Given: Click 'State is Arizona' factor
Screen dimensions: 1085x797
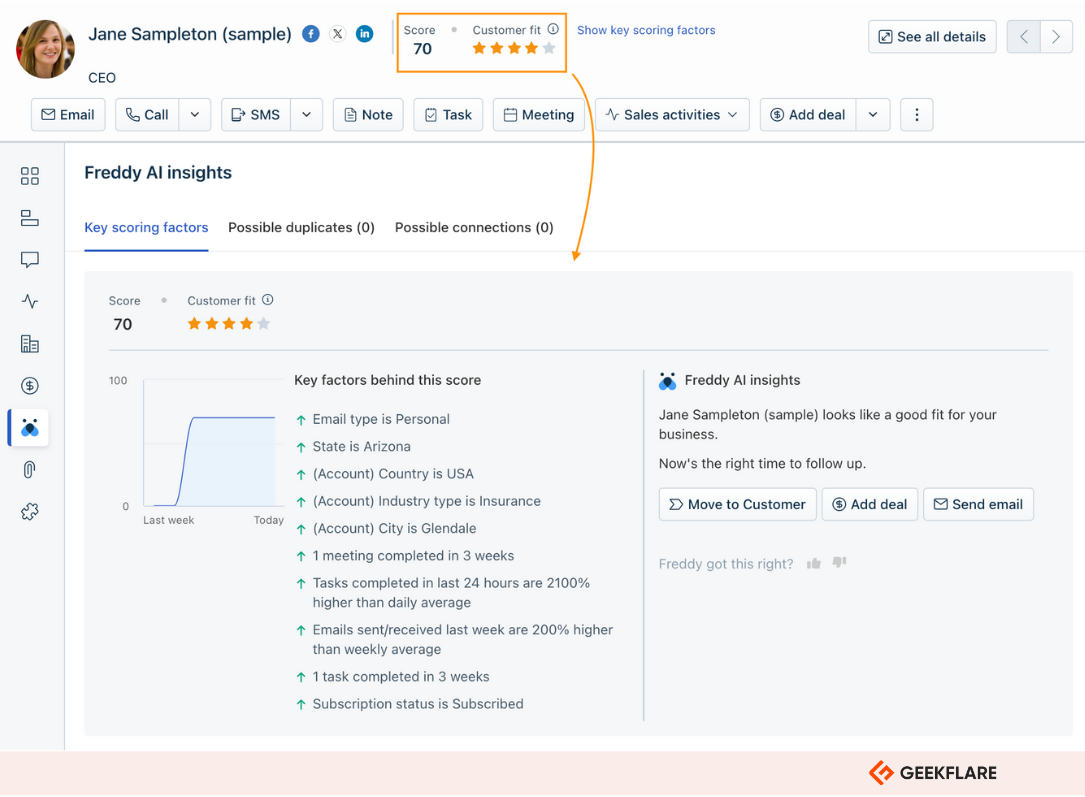Looking at the screenshot, I should 361,446.
